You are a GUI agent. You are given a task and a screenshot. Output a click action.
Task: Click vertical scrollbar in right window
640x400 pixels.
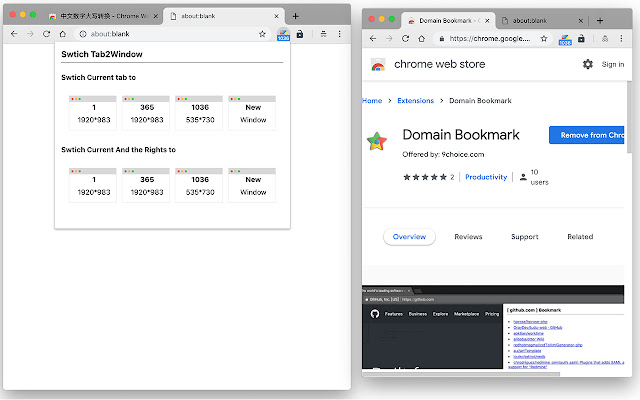pyautogui.click(x=629, y=117)
